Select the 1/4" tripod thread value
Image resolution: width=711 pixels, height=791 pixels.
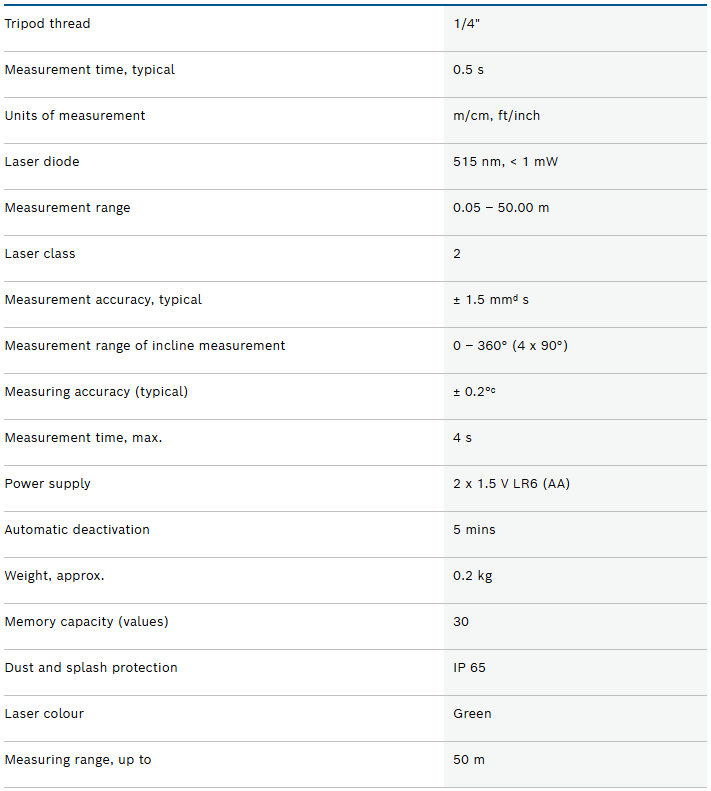tap(468, 24)
